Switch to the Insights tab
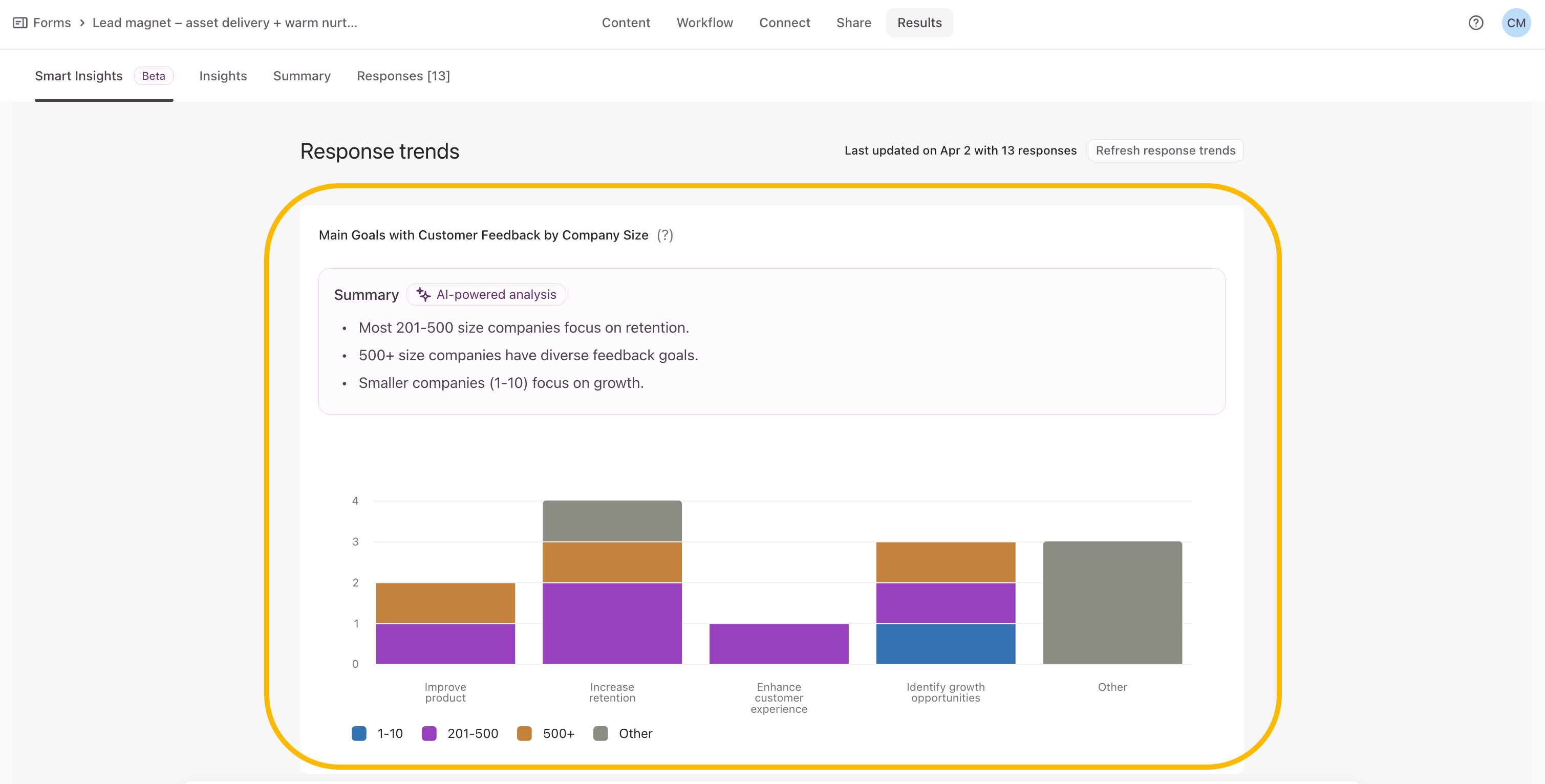 pyautogui.click(x=223, y=76)
